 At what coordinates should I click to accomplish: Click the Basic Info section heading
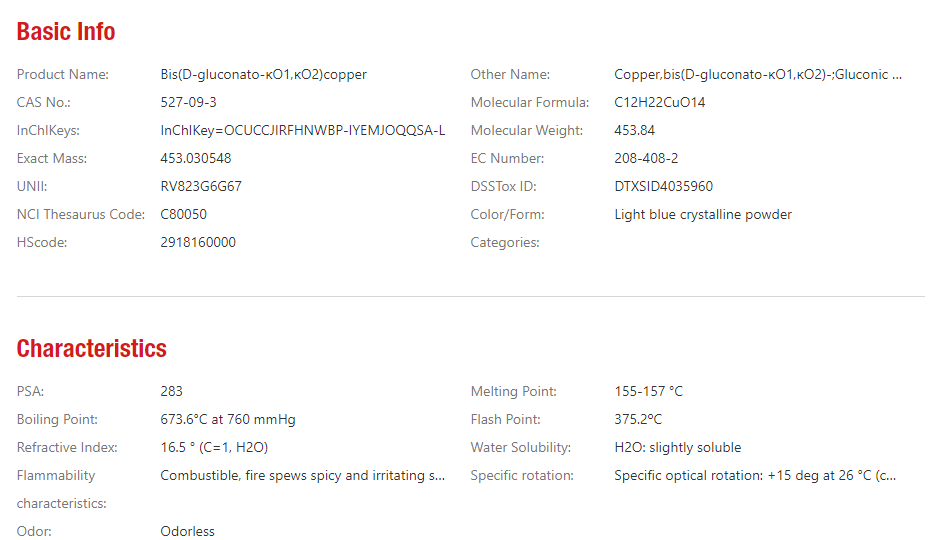tap(65, 31)
